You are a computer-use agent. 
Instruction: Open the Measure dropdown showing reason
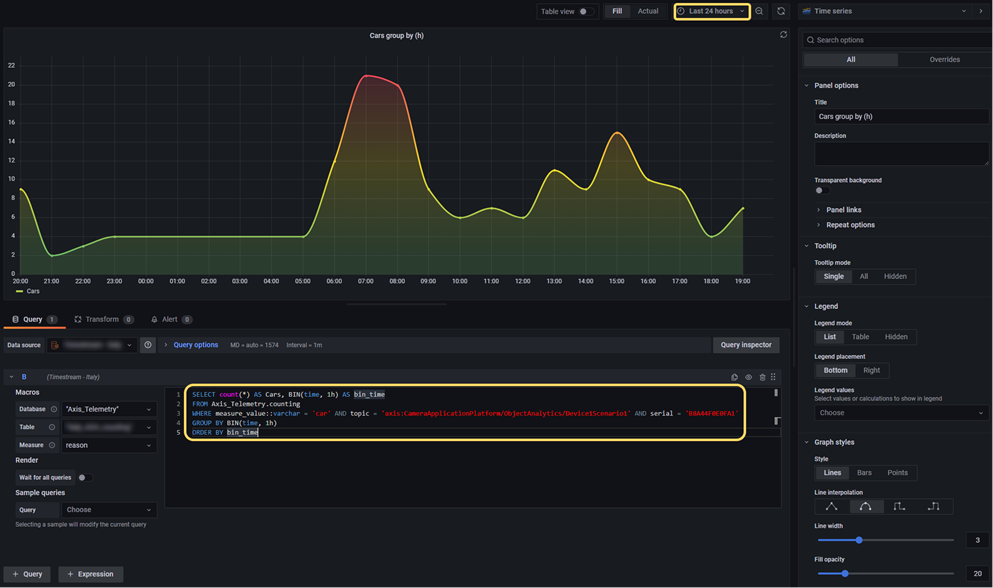coord(108,445)
